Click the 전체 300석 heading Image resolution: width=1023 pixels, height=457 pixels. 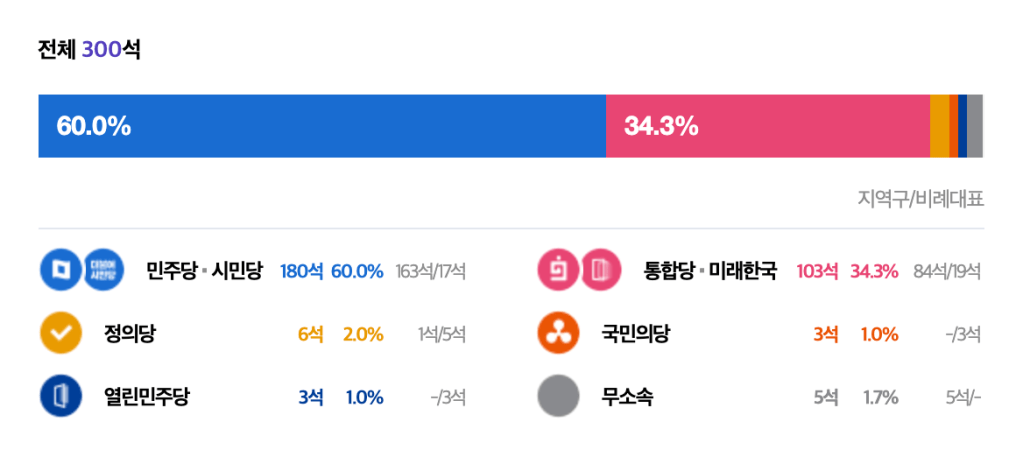[89, 50]
